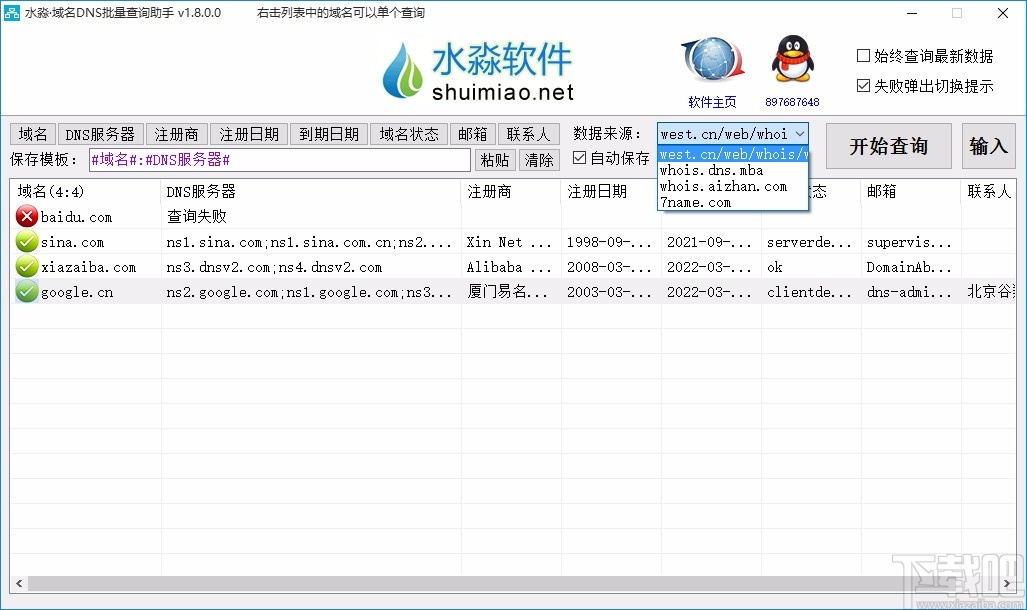Click the green status icon beside google.cn
Screen dimensions: 1027x610
(25, 291)
